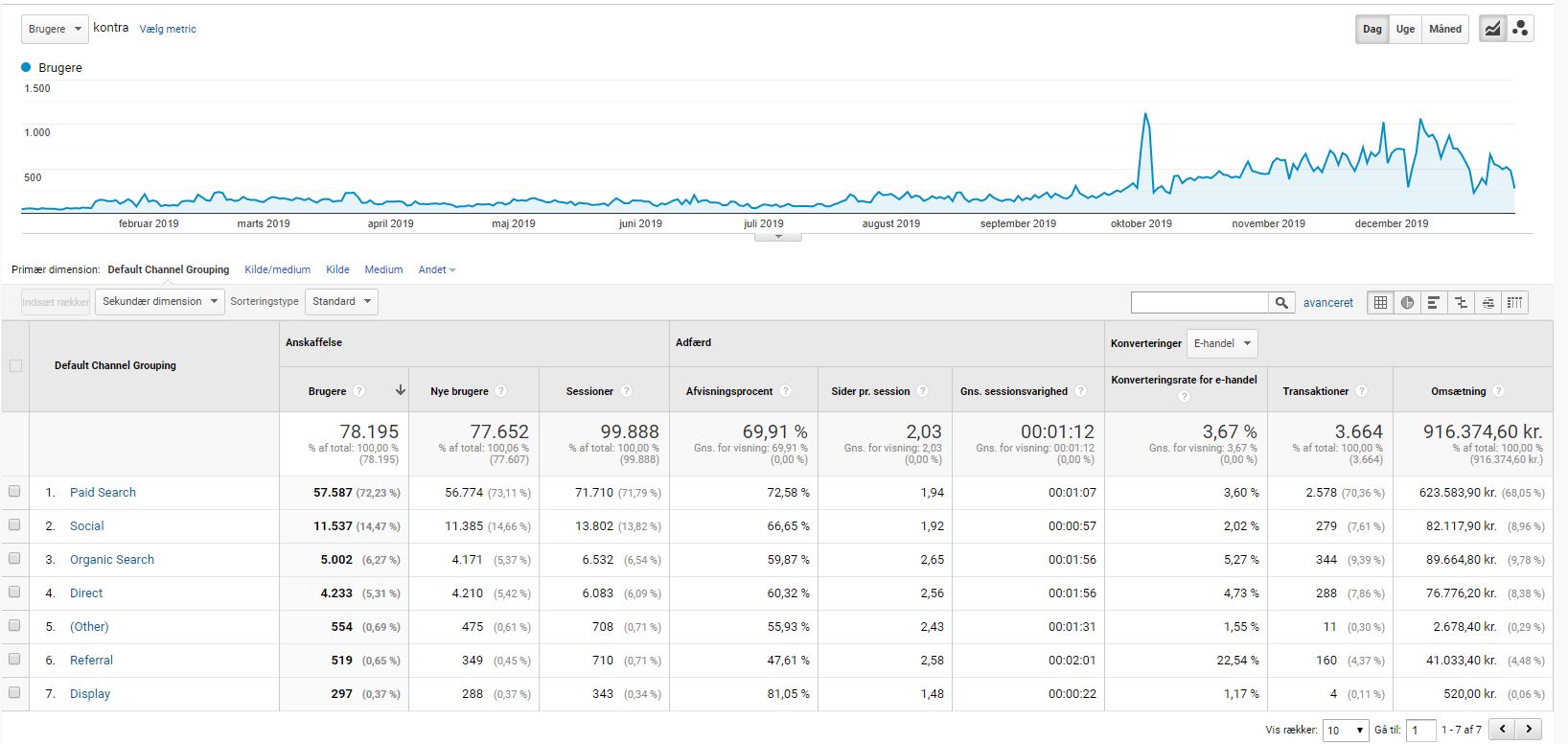Switch to the term cloud view icon
The image size is (1568, 744).
pos(1487,303)
